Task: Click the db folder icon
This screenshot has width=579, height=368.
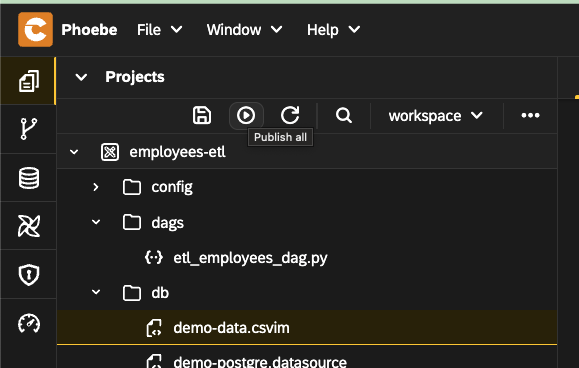Action: [132, 293]
